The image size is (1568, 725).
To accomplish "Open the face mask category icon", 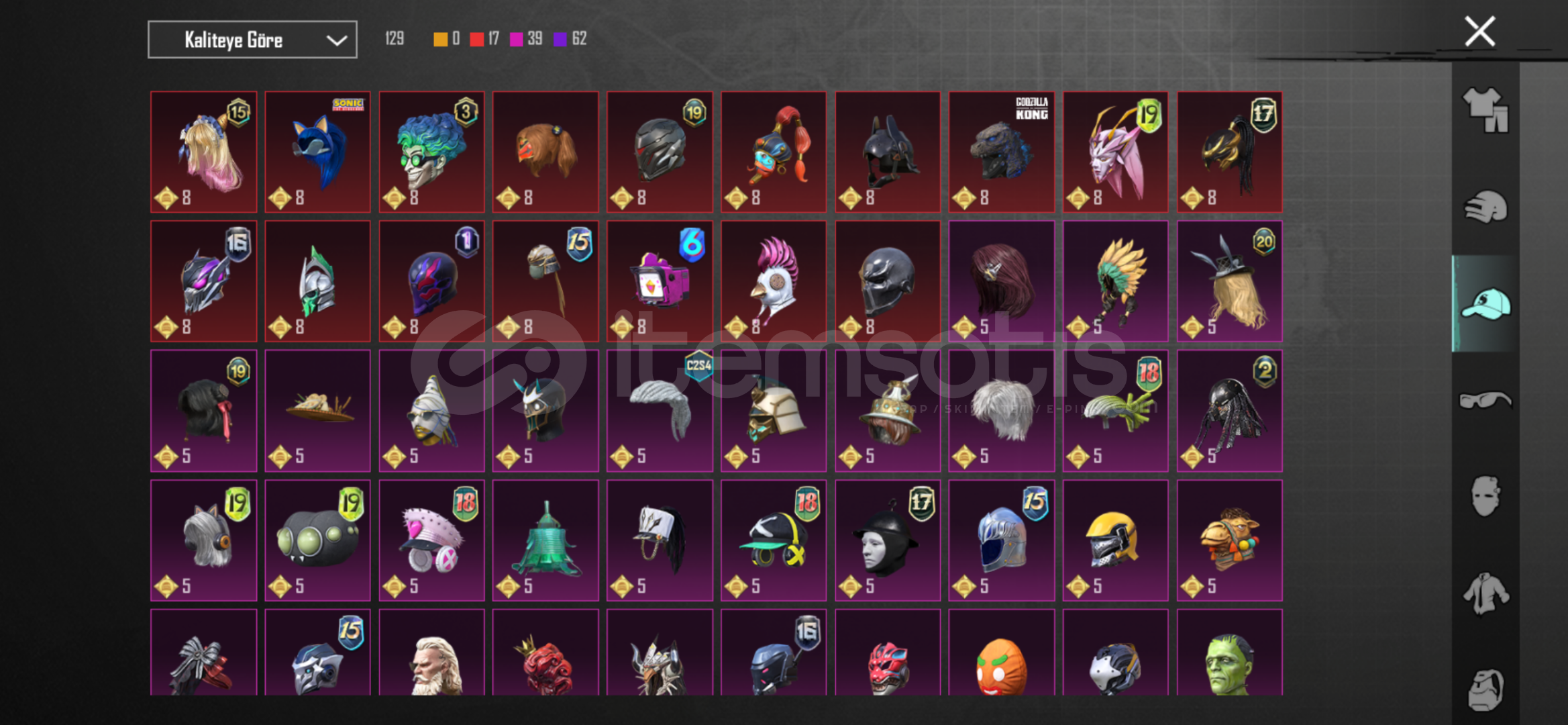I will pyautogui.click(x=1485, y=496).
